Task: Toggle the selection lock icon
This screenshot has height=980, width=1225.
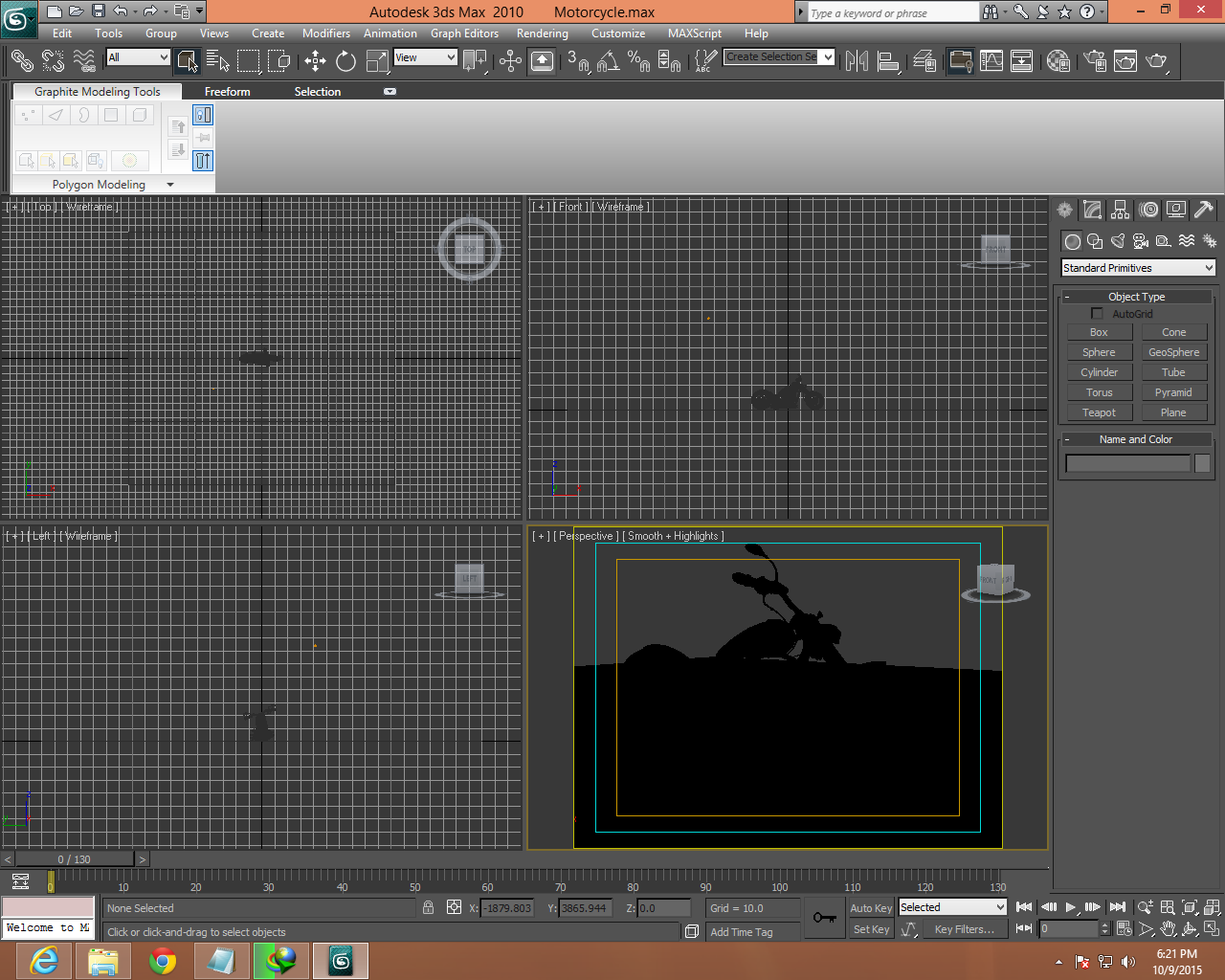Action: [429, 907]
